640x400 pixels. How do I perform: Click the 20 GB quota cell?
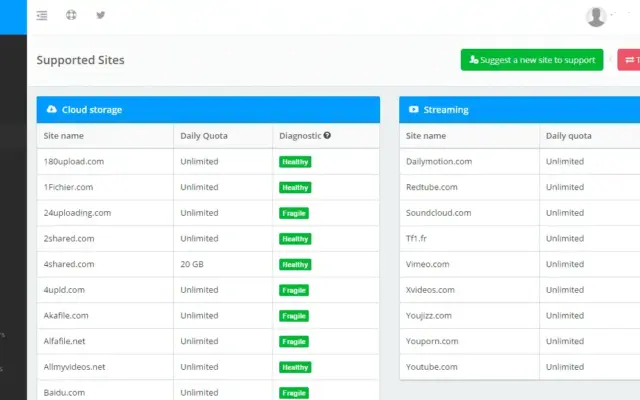tap(192, 264)
